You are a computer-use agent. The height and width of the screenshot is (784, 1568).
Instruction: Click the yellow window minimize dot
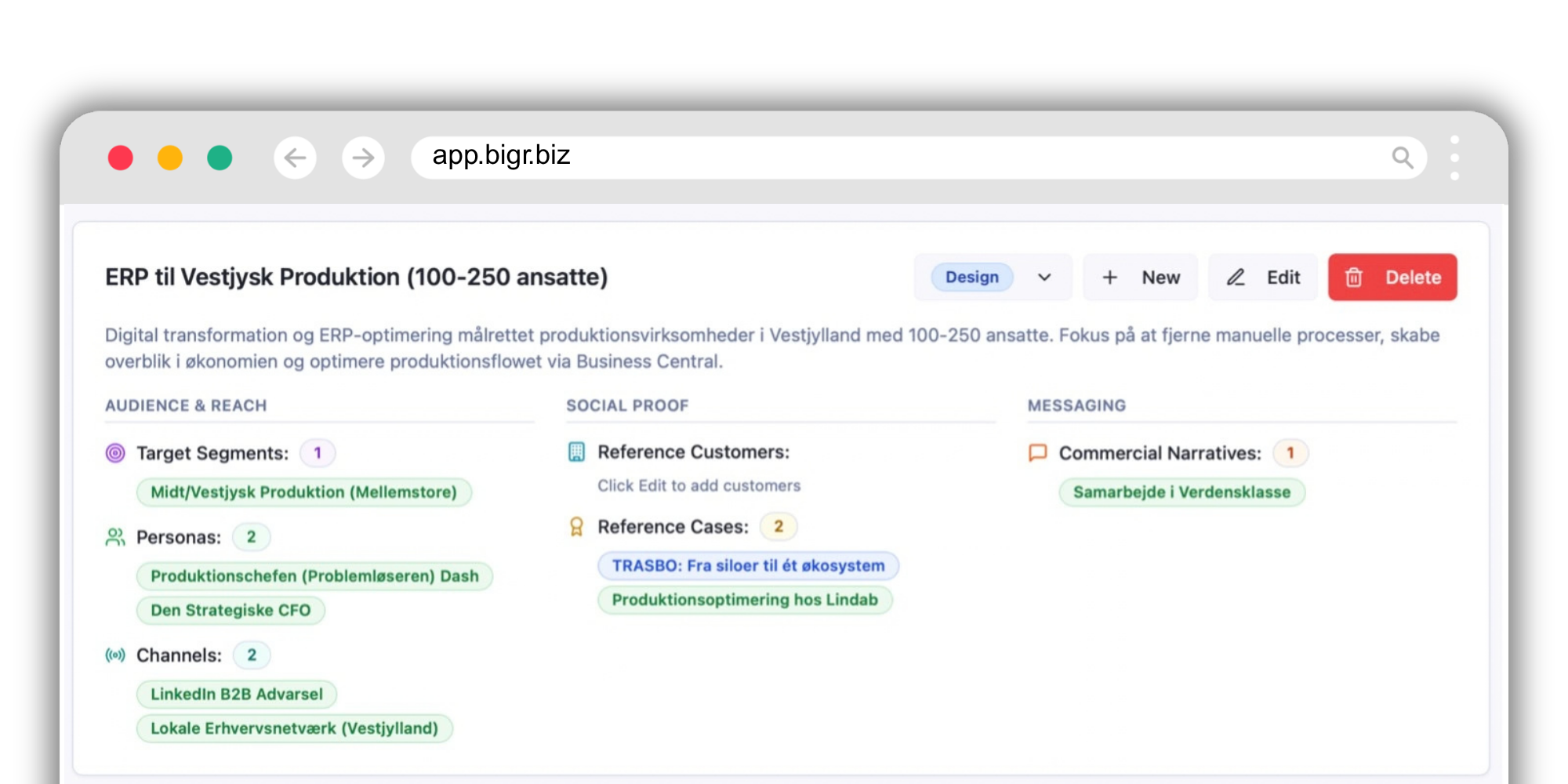[x=170, y=158]
